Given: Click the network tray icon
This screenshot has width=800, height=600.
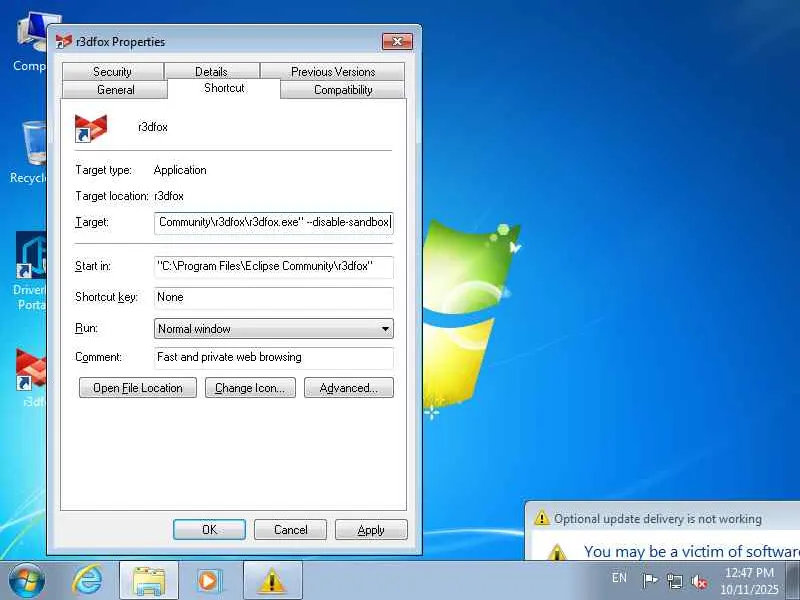Looking at the screenshot, I should (674, 581).
